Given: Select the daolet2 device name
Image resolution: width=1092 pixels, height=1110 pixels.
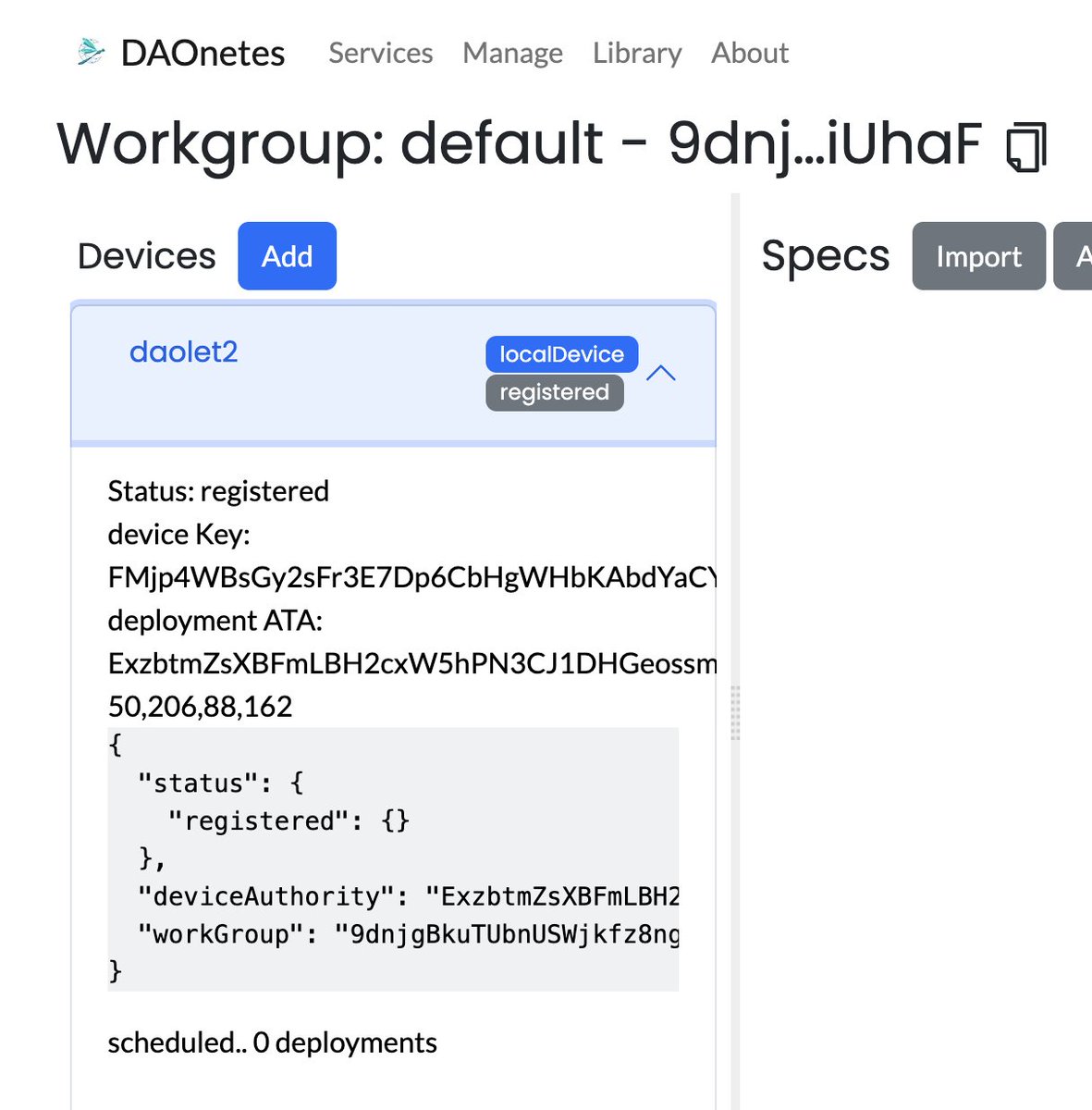Looking at the screenshot, I should coord(184,351).
